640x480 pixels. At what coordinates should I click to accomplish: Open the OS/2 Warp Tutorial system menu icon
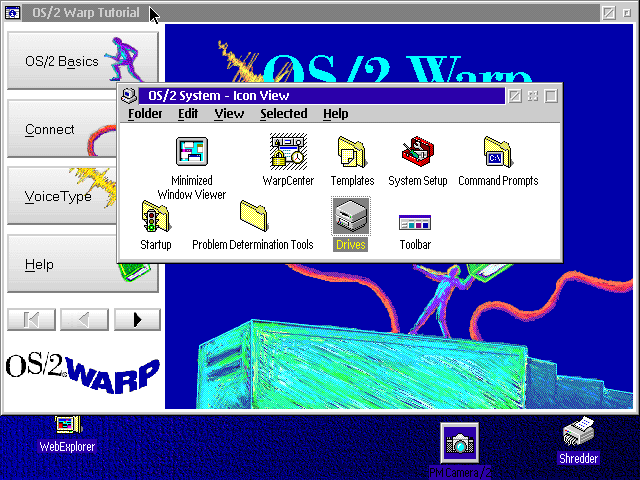click(x=13, y=13)
